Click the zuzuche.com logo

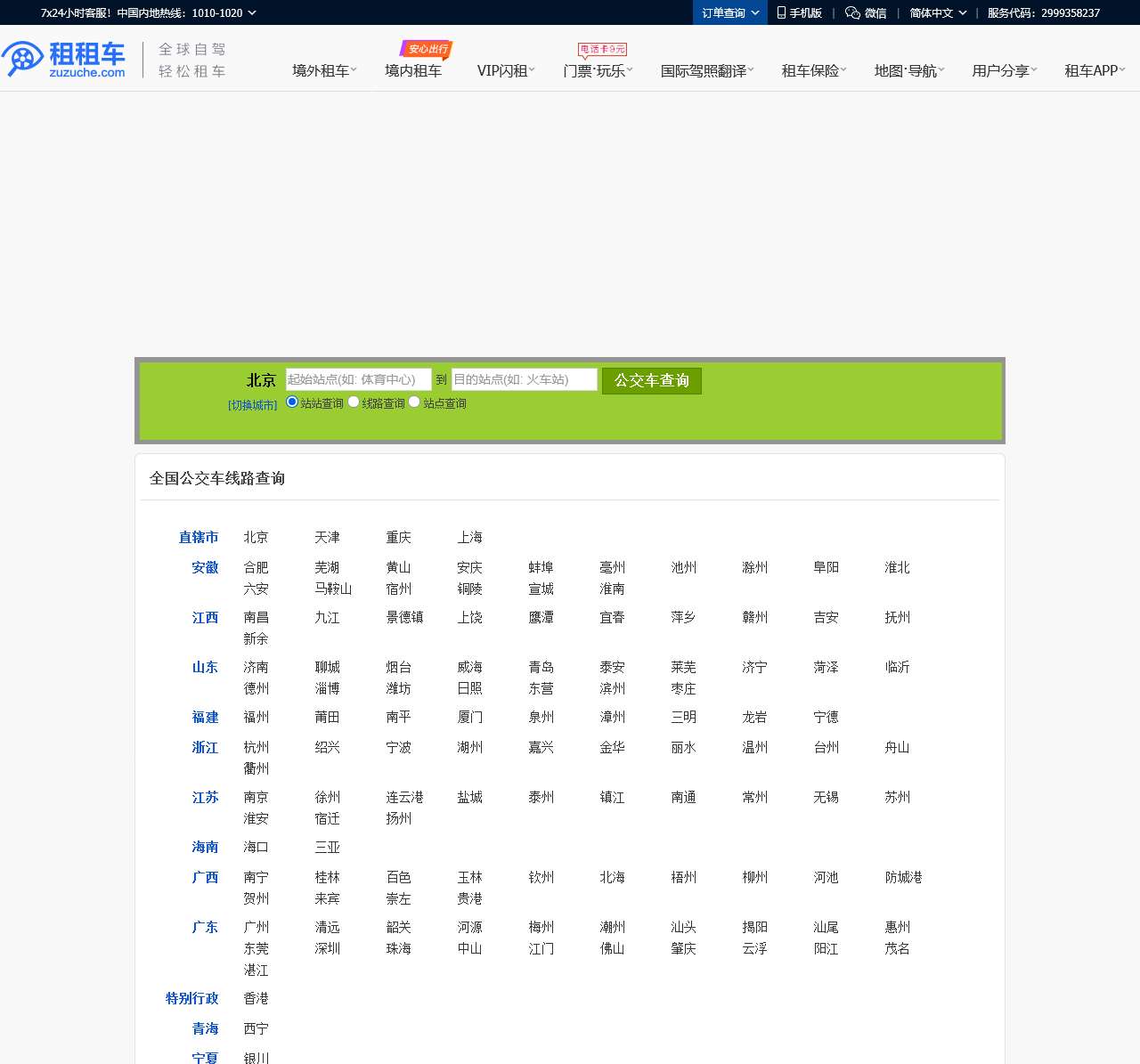click(64, 58)
